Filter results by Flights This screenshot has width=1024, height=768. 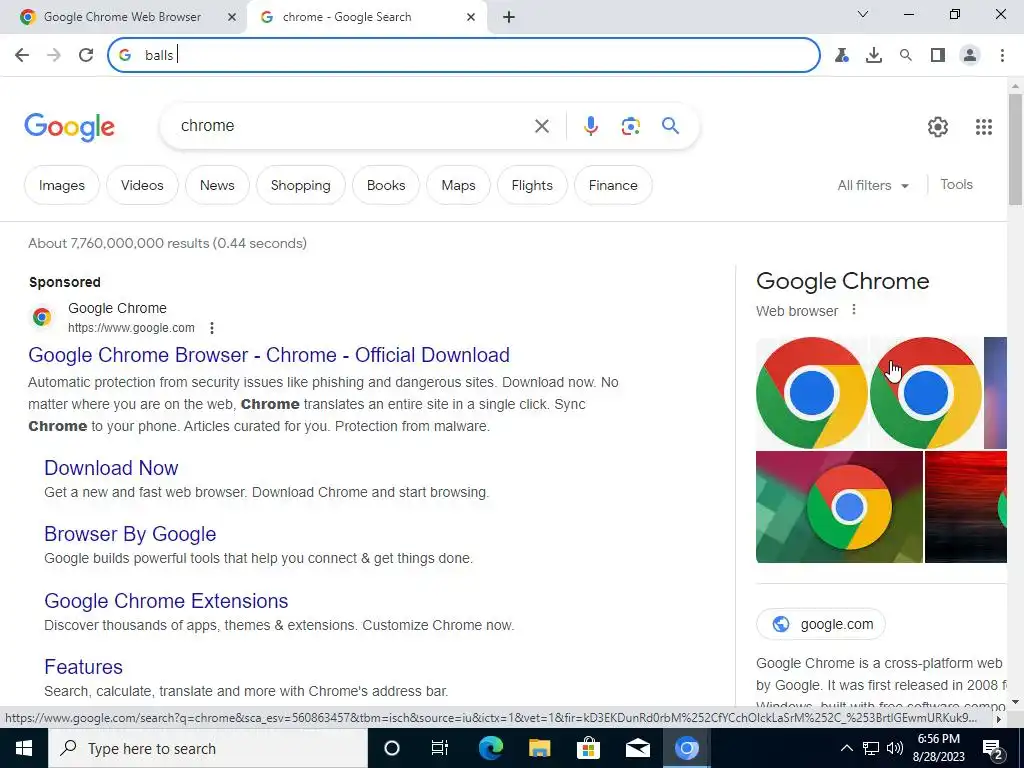532,185
